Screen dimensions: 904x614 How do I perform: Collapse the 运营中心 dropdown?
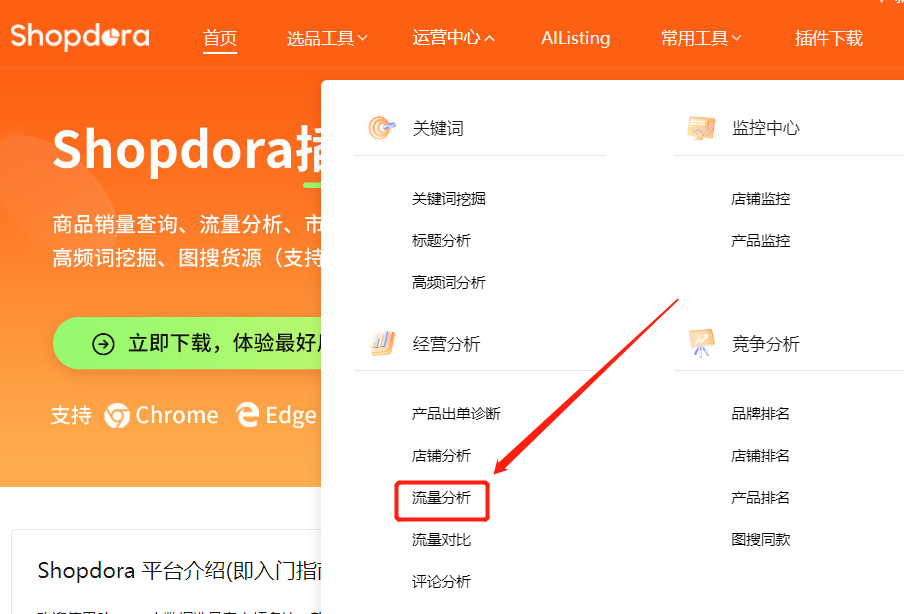point(453,38)
